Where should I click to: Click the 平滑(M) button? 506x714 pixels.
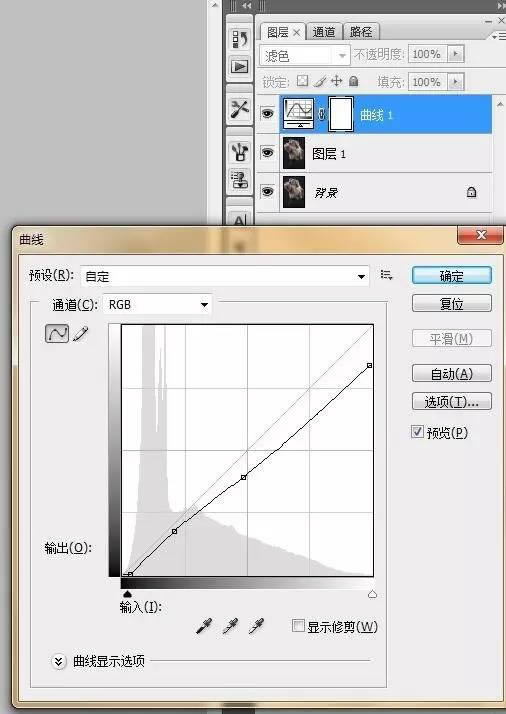[x=451, y=339]
